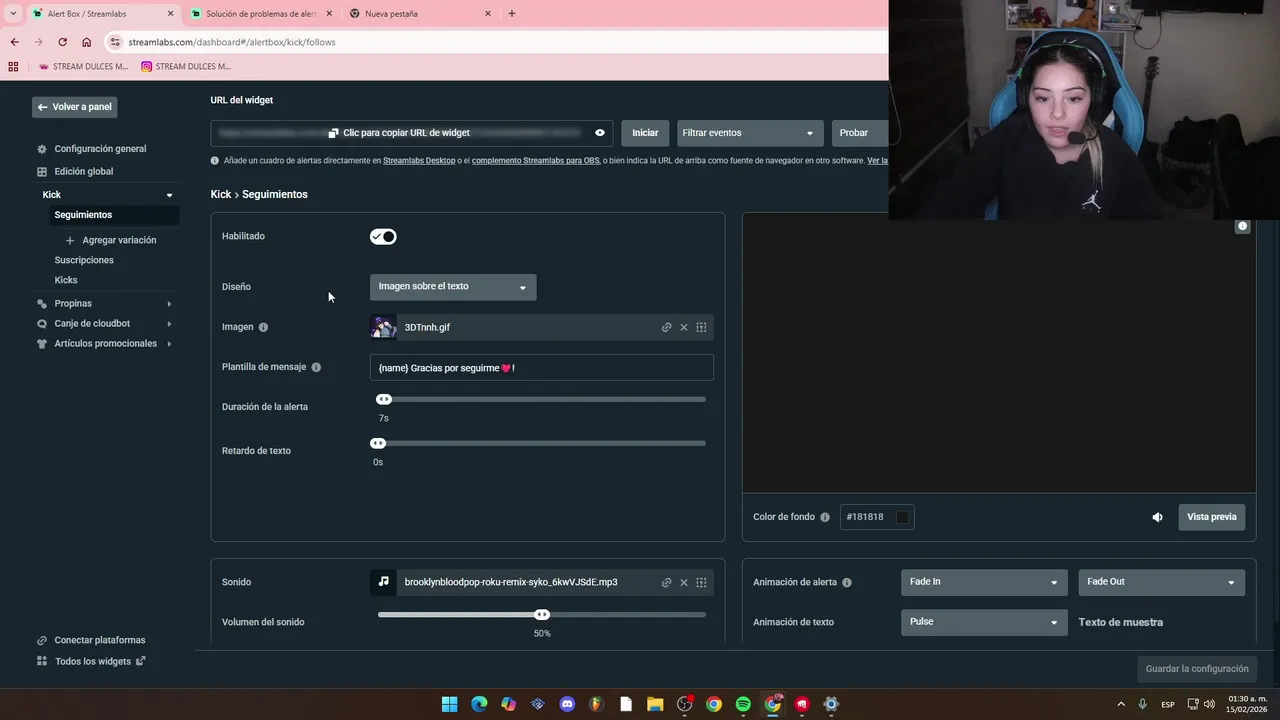Click the Volumen del sonido slider handle
1280x720 pixels.
click(542, 615)
